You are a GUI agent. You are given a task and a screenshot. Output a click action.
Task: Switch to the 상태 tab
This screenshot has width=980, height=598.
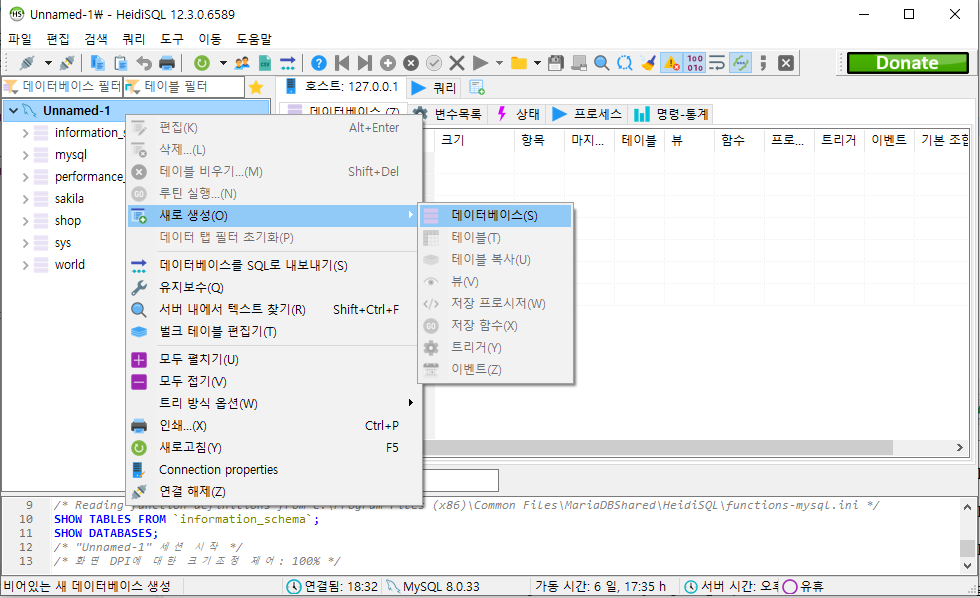click(518, 114)
